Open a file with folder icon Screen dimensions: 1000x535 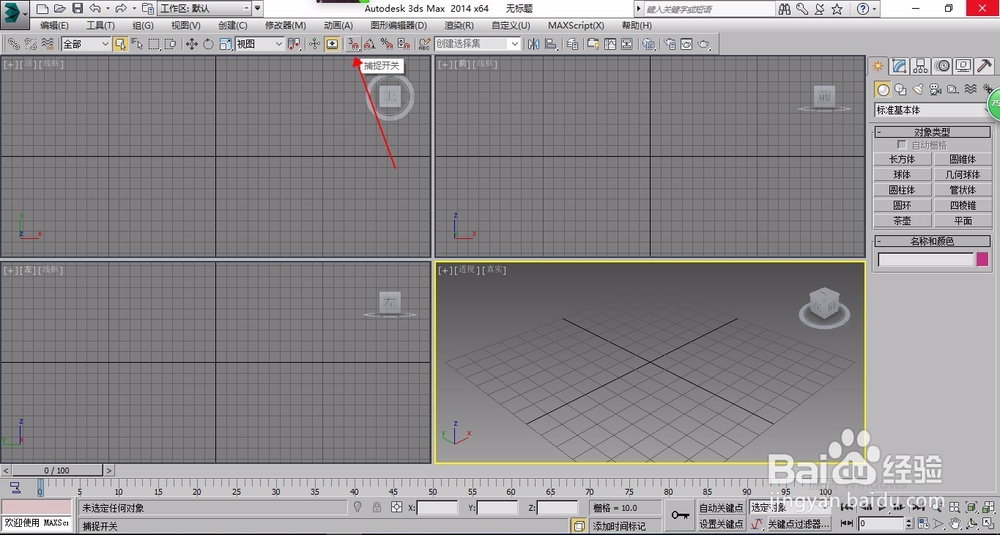tap(60, 8)
